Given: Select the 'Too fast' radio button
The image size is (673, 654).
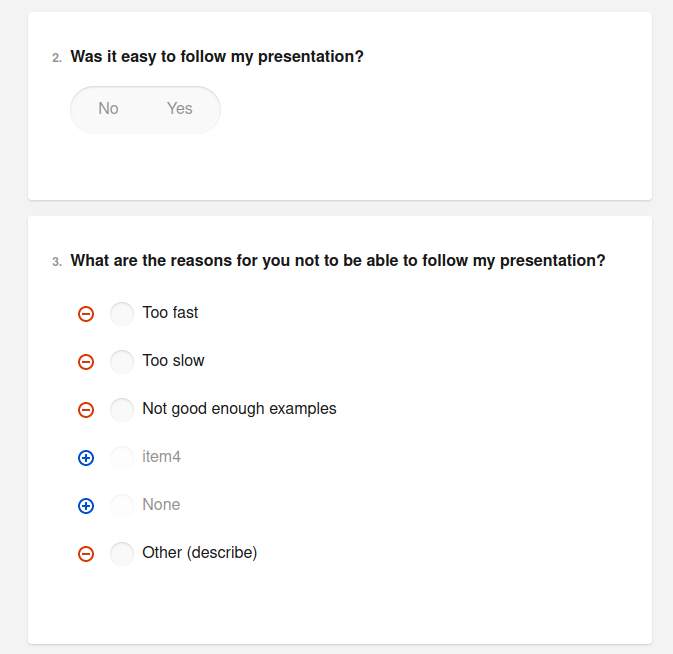Looking at the screenshot, I should tap(122, 314).
